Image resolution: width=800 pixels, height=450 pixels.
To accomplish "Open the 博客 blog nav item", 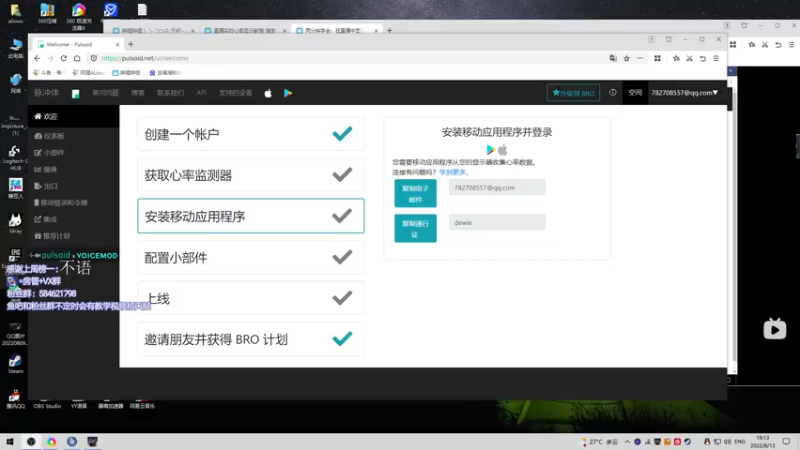I will coord(138,93).
